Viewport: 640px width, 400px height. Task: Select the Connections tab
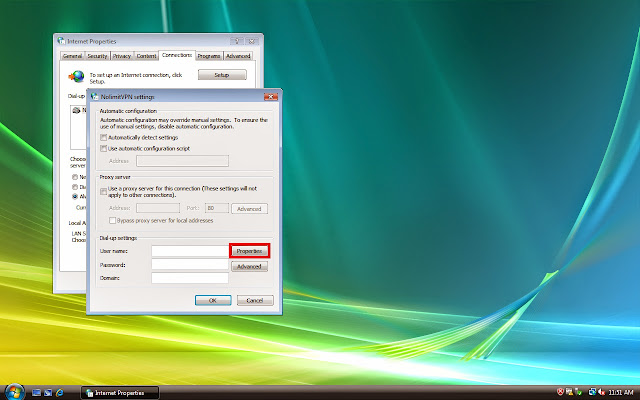[x=177, y=55]
